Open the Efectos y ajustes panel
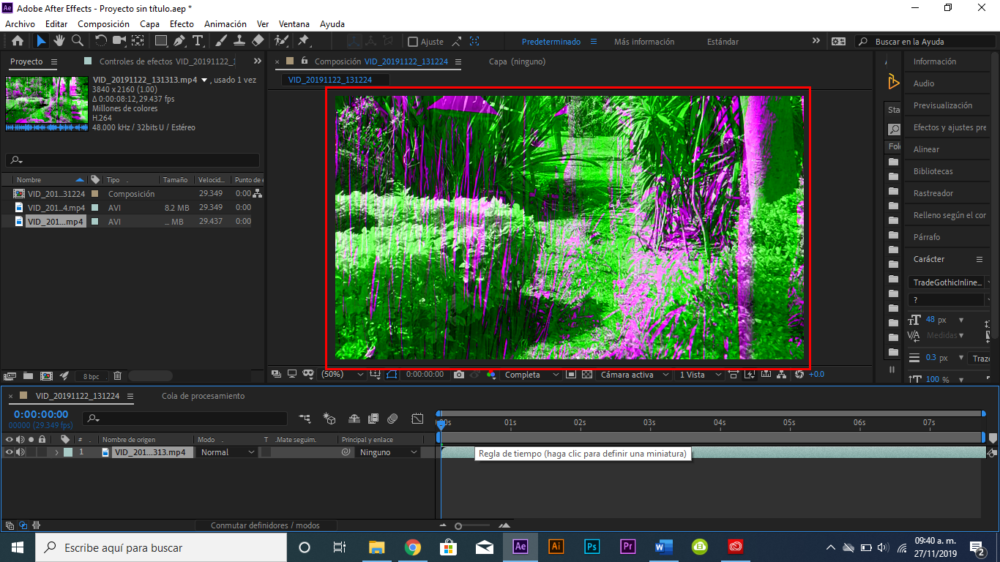Image resolution: width=1000 pixels, height=562 pixels. [x=949, y=127]
